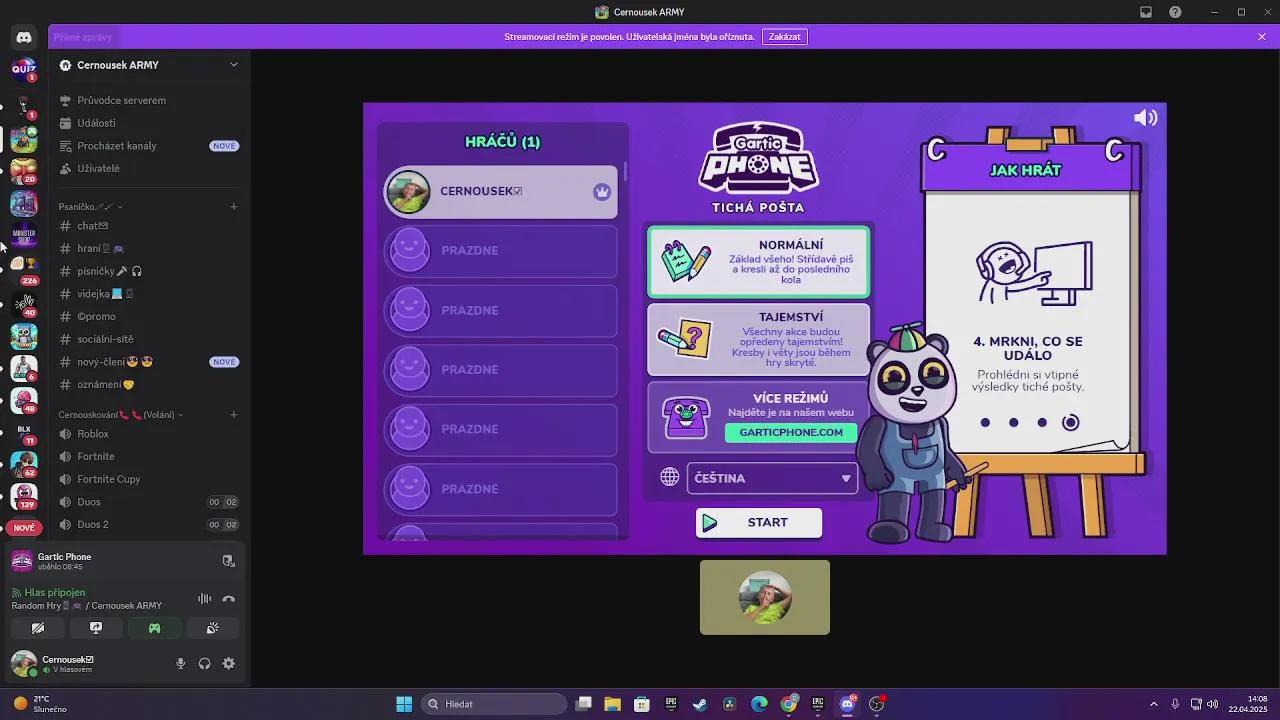Go to third how-to-play slide dot
Screen dimensions: 1280x720
[1042, 423]
